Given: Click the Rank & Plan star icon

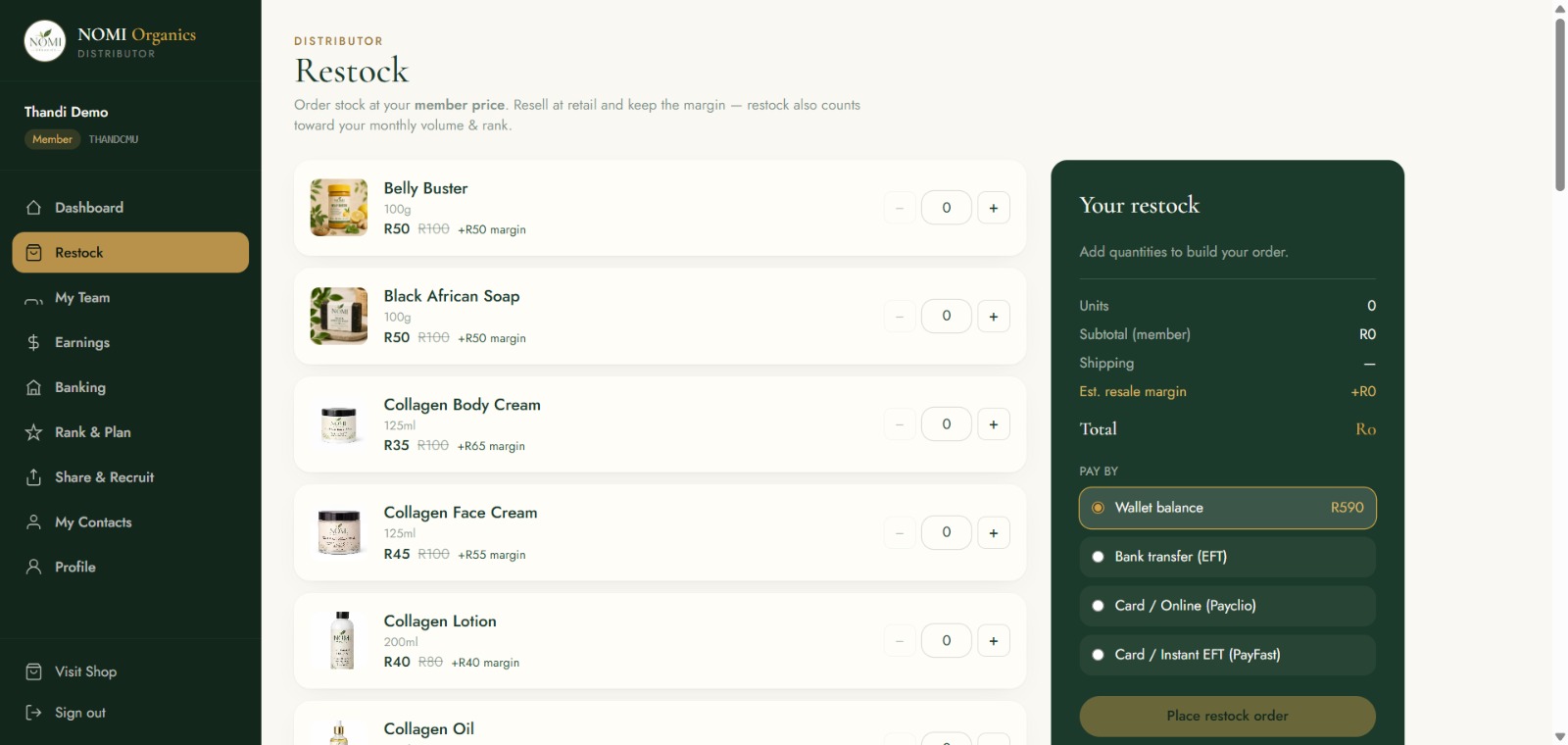Looking at the screenshot, I should pyautogui.click(x=33, y=432).
